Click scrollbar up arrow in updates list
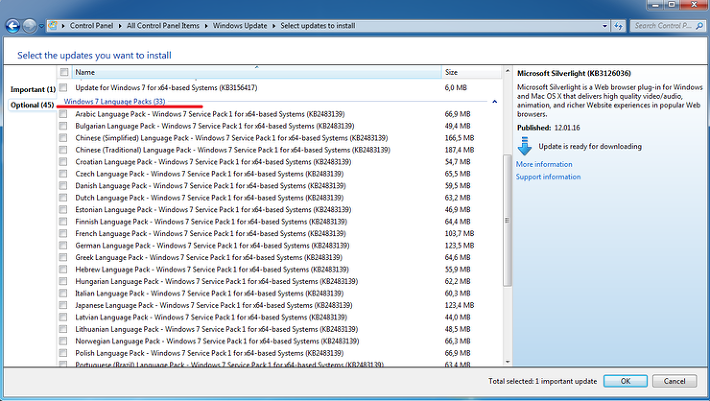 tap(507, 71)
